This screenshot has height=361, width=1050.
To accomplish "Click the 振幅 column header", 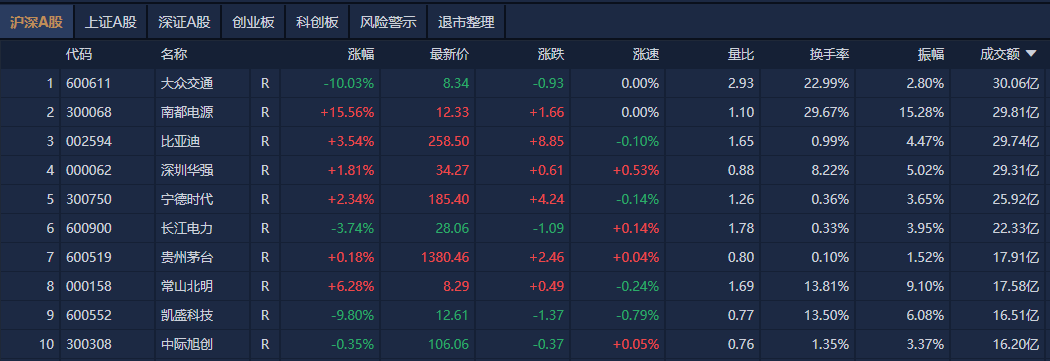I will 931,55.
